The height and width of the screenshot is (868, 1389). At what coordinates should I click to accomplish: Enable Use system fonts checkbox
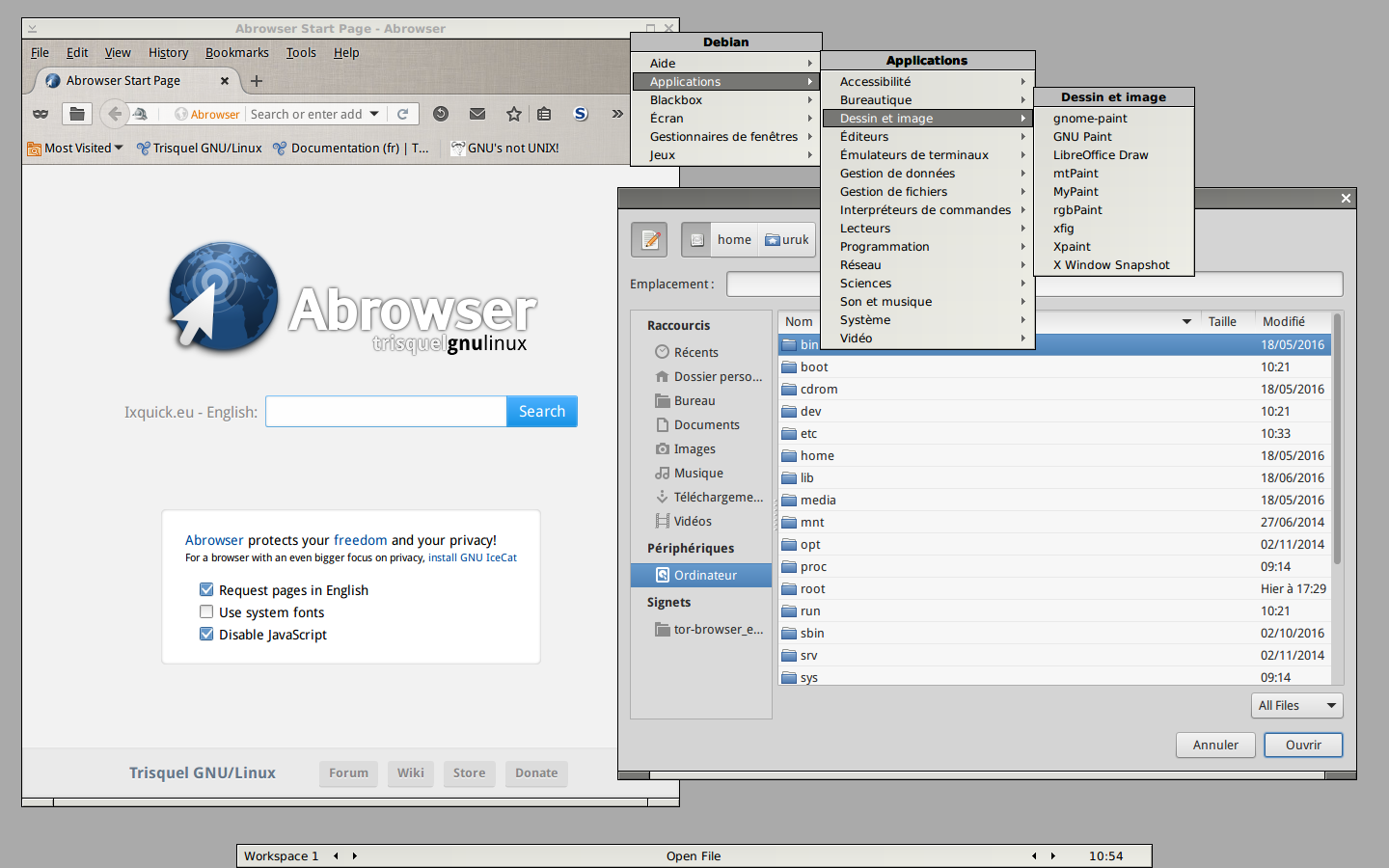coord(206,611)
